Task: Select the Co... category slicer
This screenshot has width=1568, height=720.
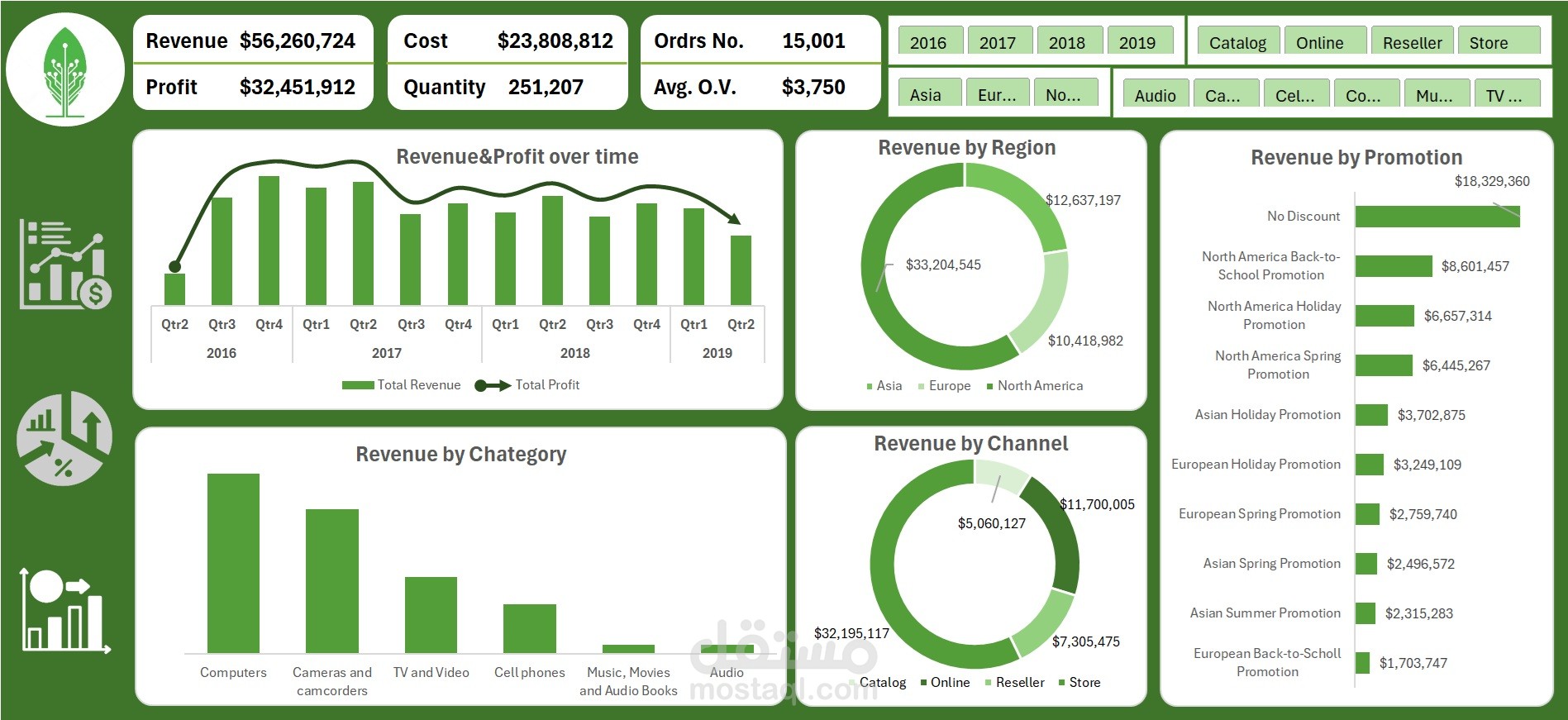Action: 1367,94
